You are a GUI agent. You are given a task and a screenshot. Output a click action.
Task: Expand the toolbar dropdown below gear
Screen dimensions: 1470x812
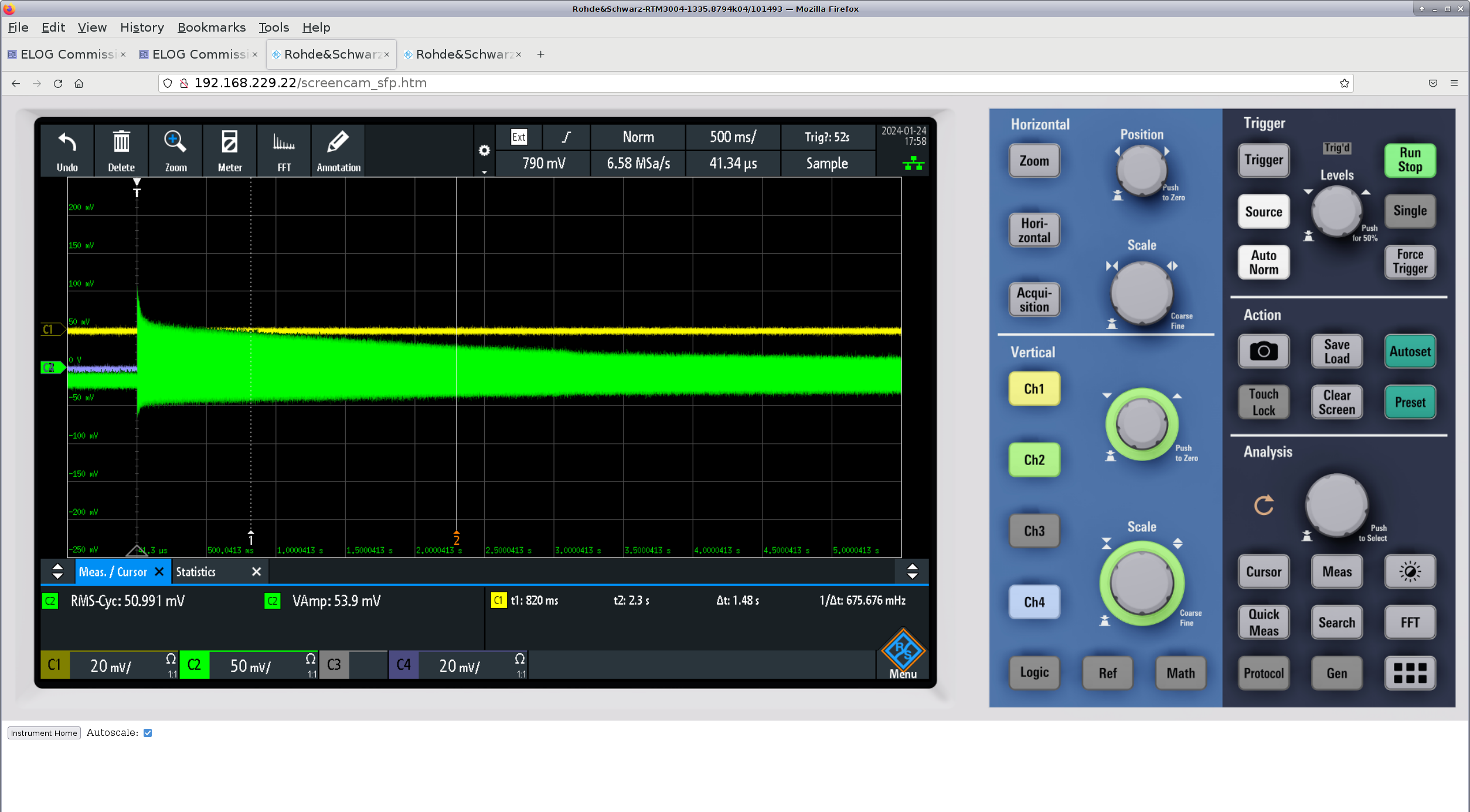[484, 172]
